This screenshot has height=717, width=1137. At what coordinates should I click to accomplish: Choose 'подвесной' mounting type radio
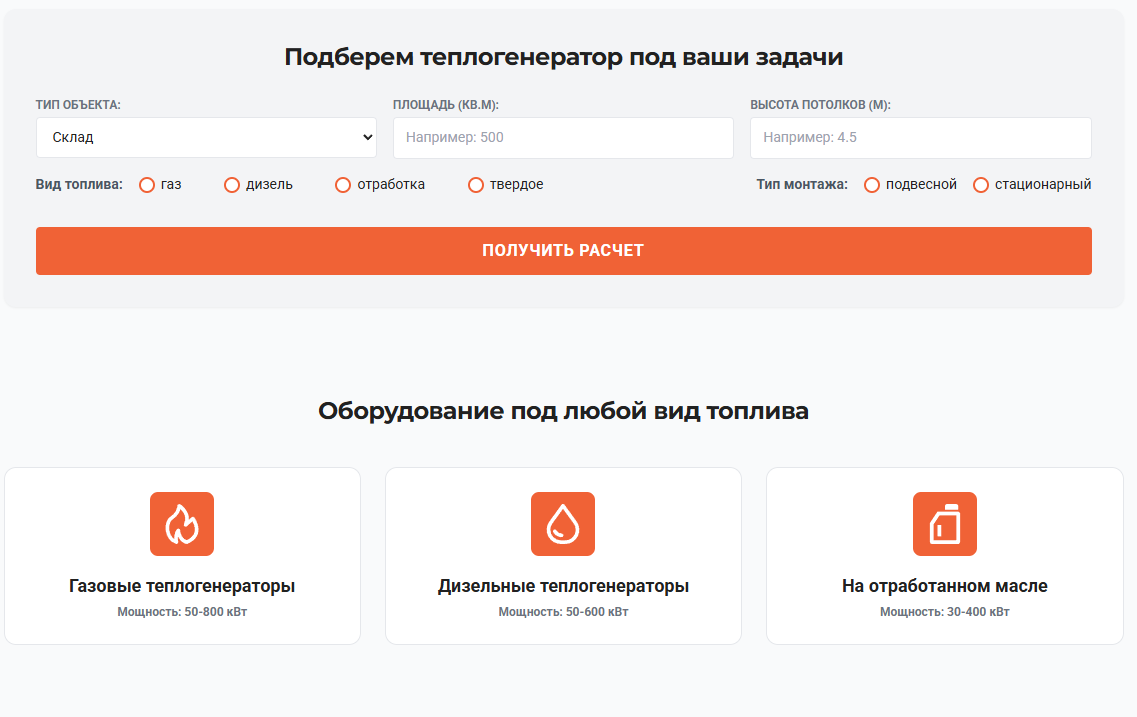pos(872,185)
